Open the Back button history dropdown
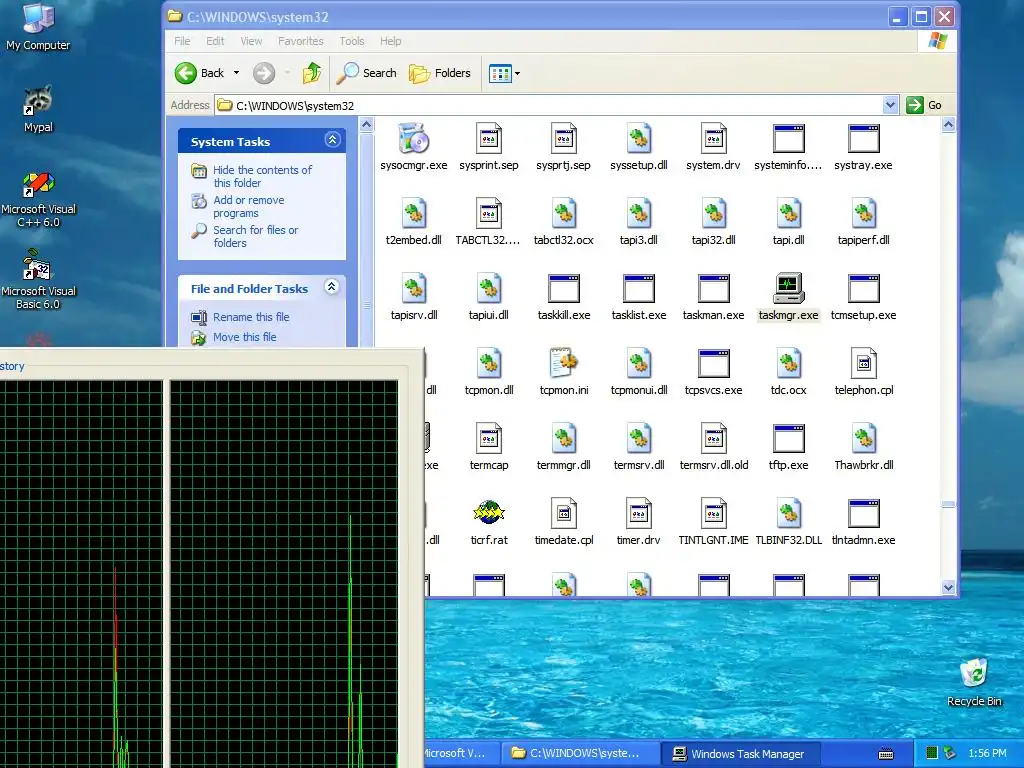Screen dimensions: 1024x768 [236, 73]
